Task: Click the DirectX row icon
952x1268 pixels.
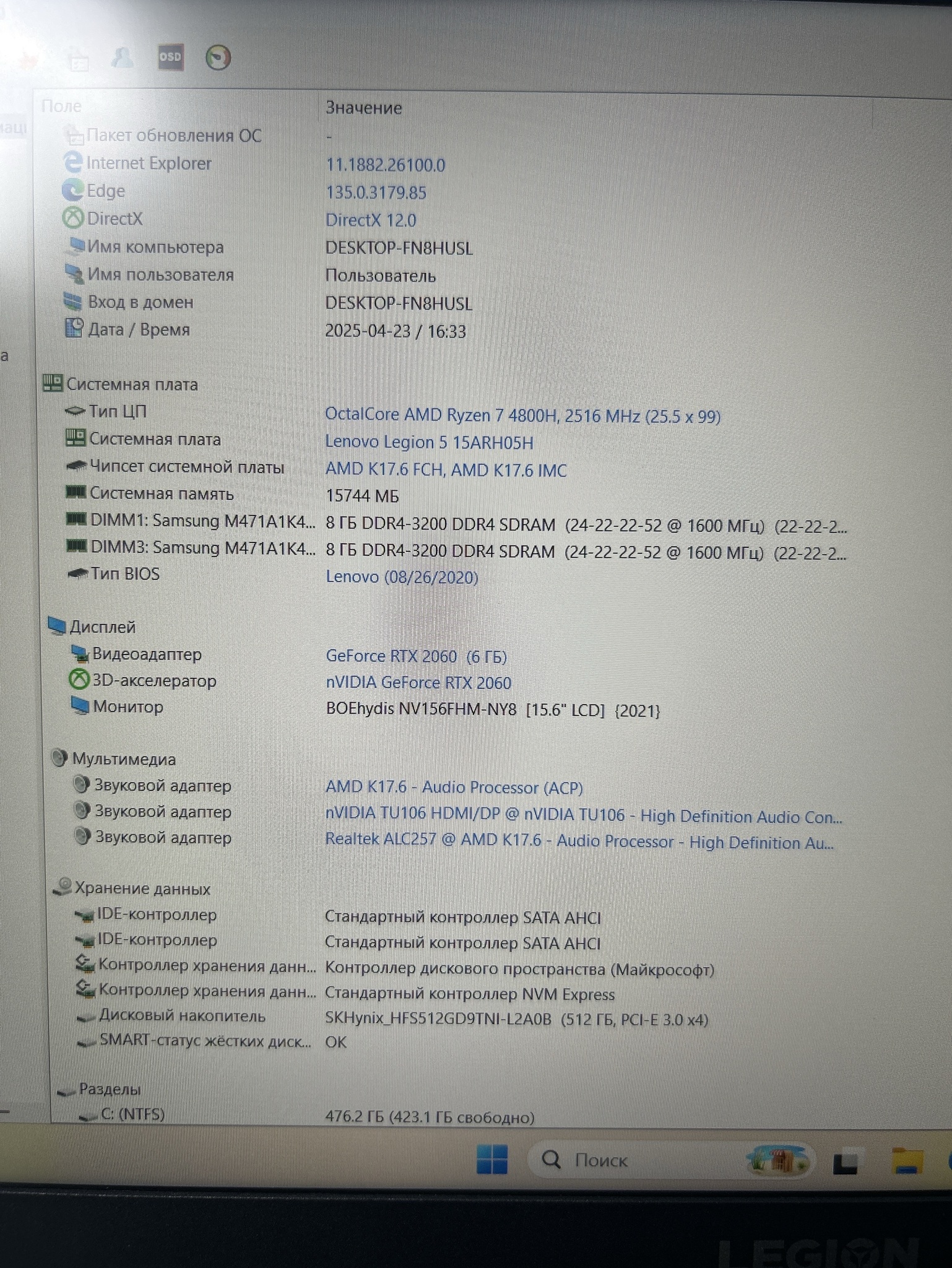Action: click(74, 218)
